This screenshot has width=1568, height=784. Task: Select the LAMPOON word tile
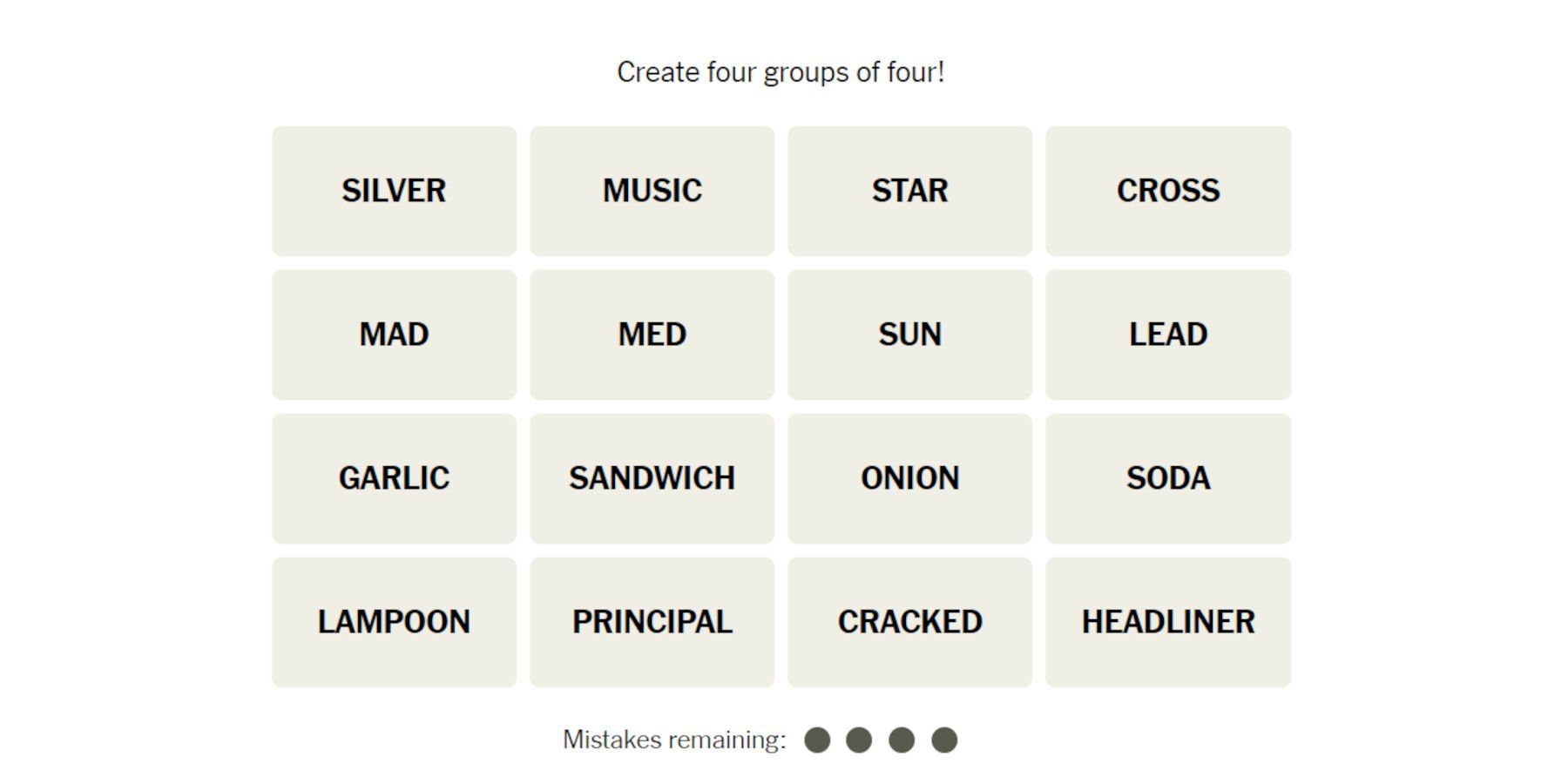[394, 622]
